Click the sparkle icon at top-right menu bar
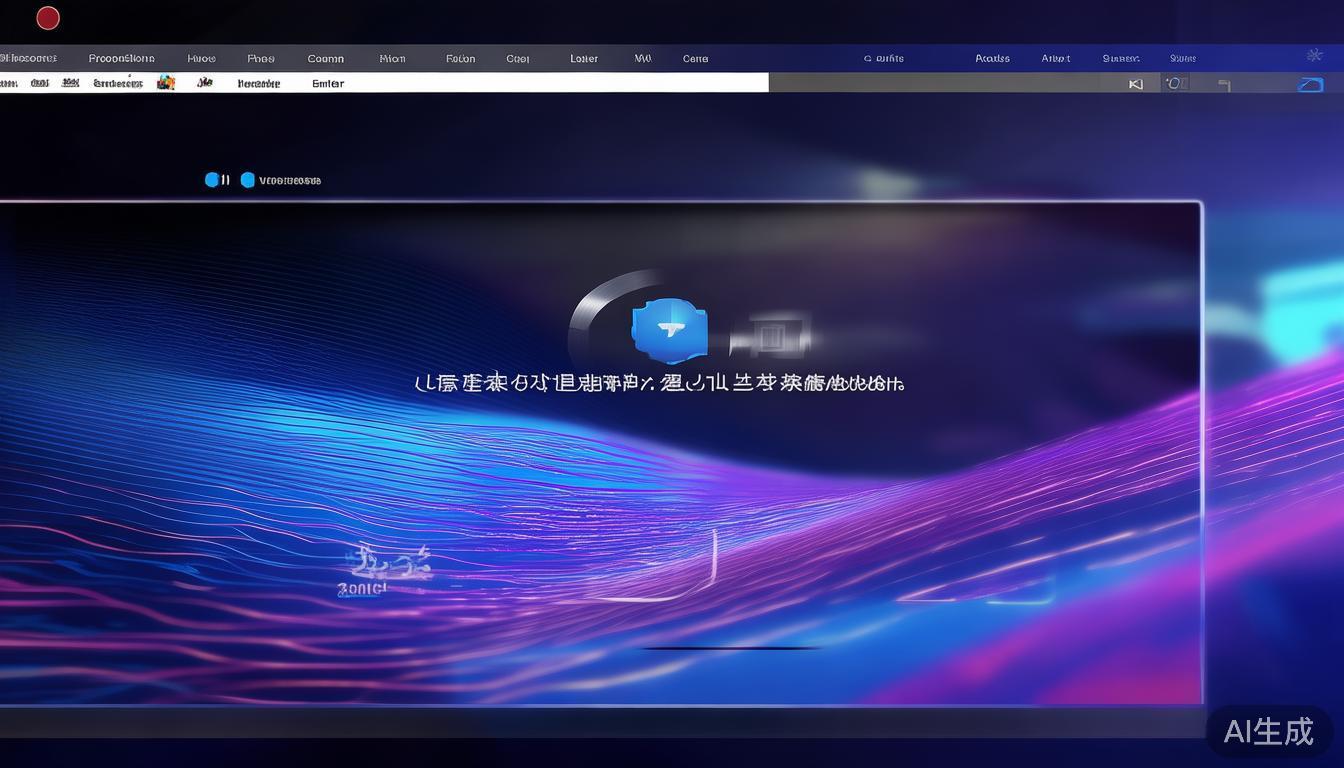This screenshot has height=768, width=1344. [x=1314, y=55]
